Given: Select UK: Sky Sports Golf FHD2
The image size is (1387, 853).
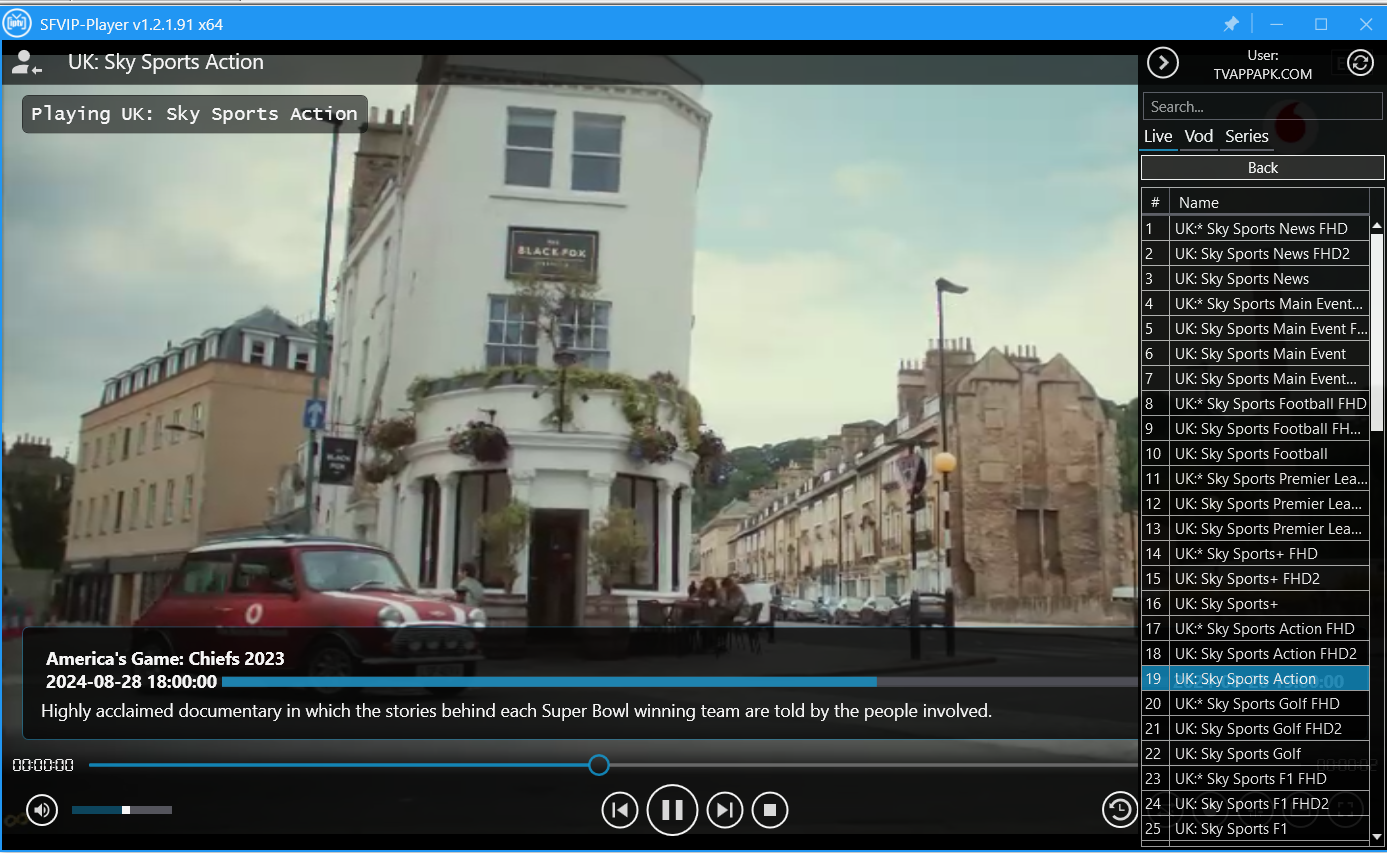Looking at the screenshot, I should (1255, 729).
